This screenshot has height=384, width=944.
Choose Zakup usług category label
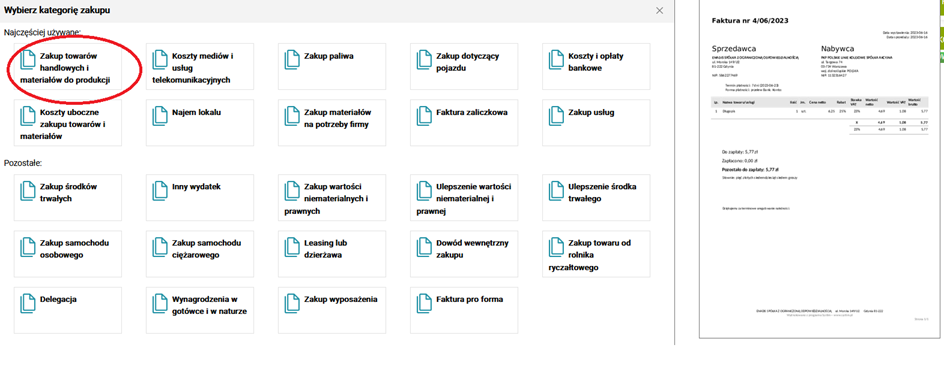591,113
